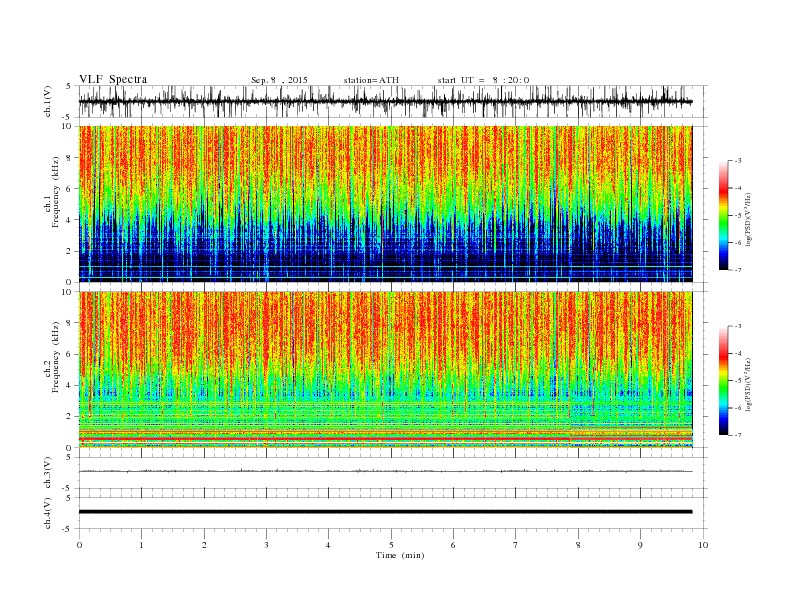The height and width of the screenshot is (612, 792).
Task: Click the "-7" label on ch.2 color bar
Action: click(x=738, y=435)
